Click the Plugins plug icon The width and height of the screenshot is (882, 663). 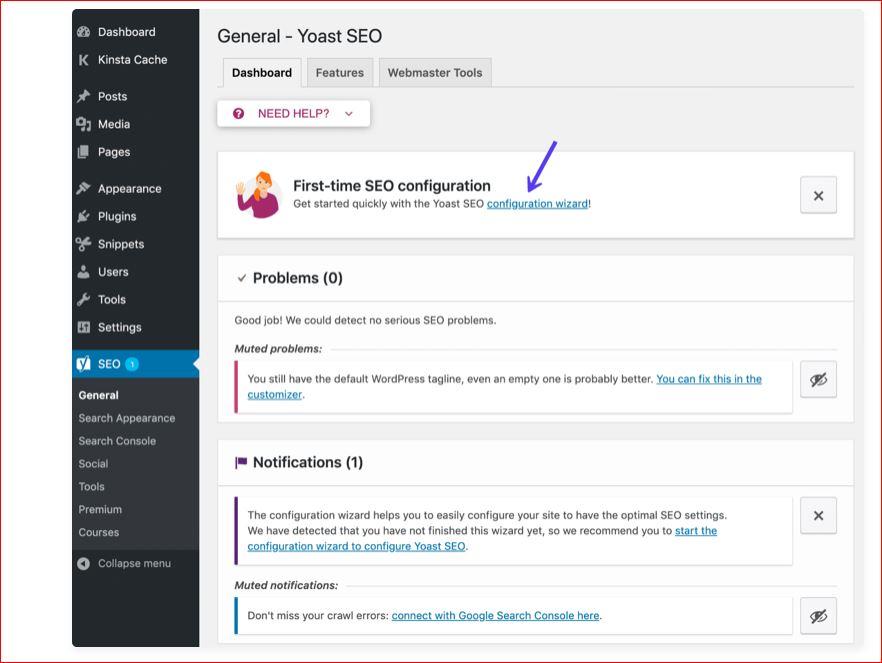pos(83,216)
